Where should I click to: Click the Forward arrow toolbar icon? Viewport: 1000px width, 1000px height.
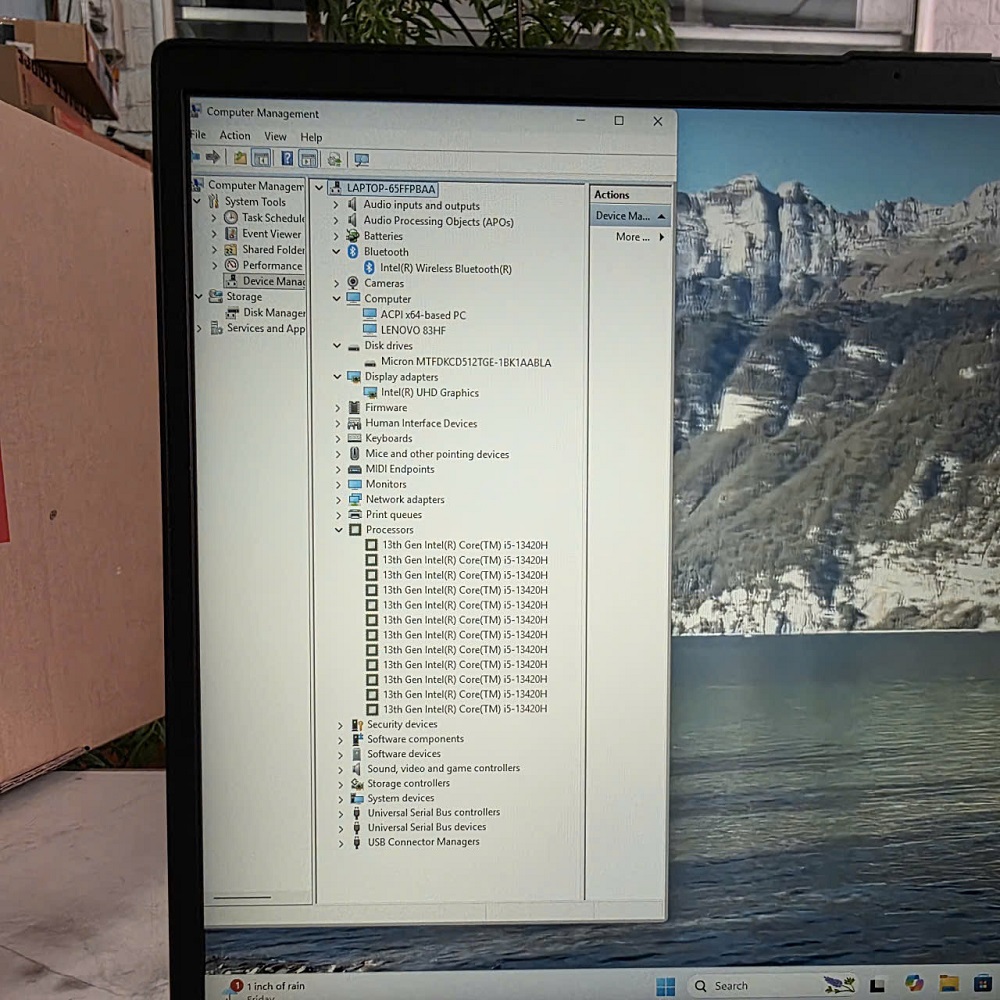(x=213, y=157)
